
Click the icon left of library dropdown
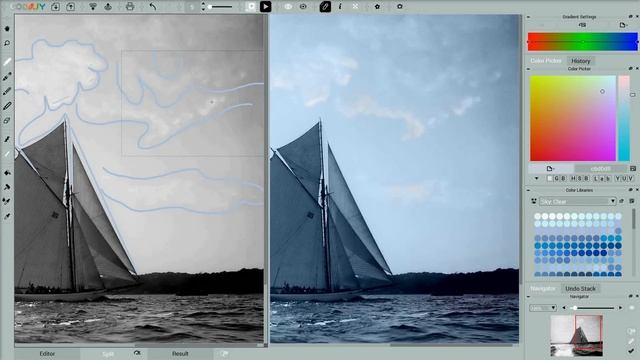coord(534,201)
